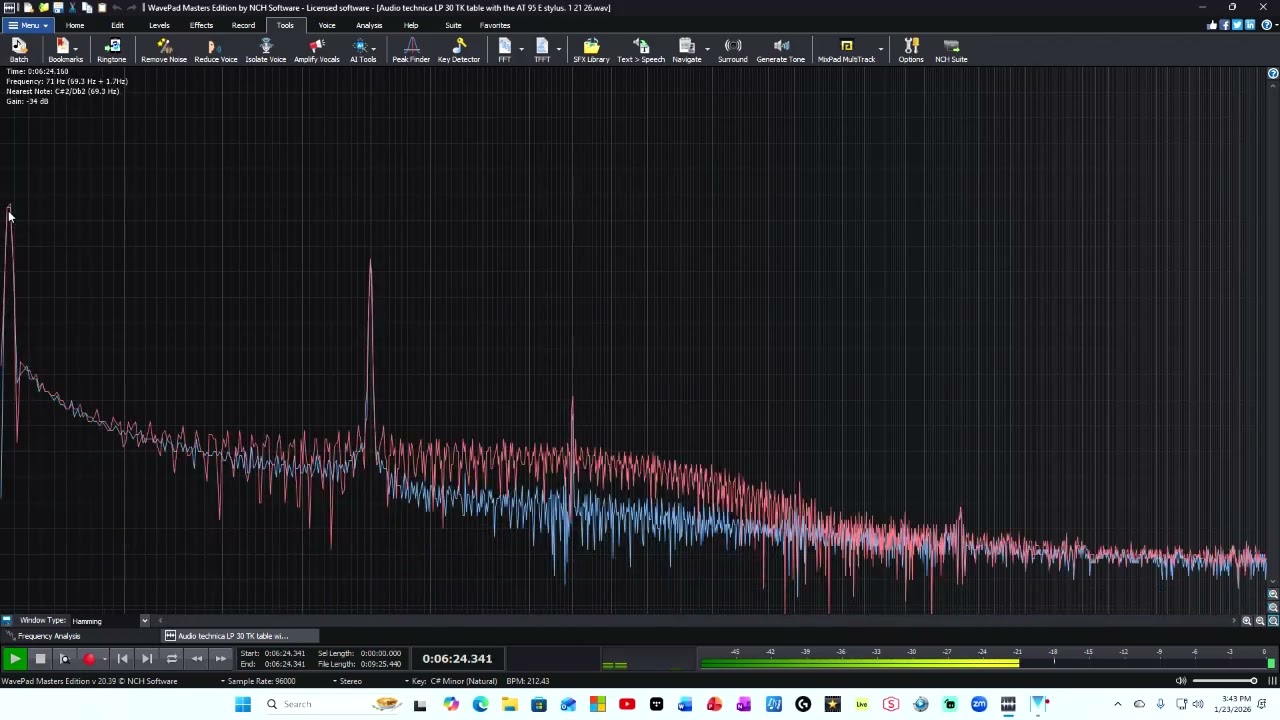Switch to the Analysis tab
This screenshot has height=720, width=1280.
tap(369, 25)
